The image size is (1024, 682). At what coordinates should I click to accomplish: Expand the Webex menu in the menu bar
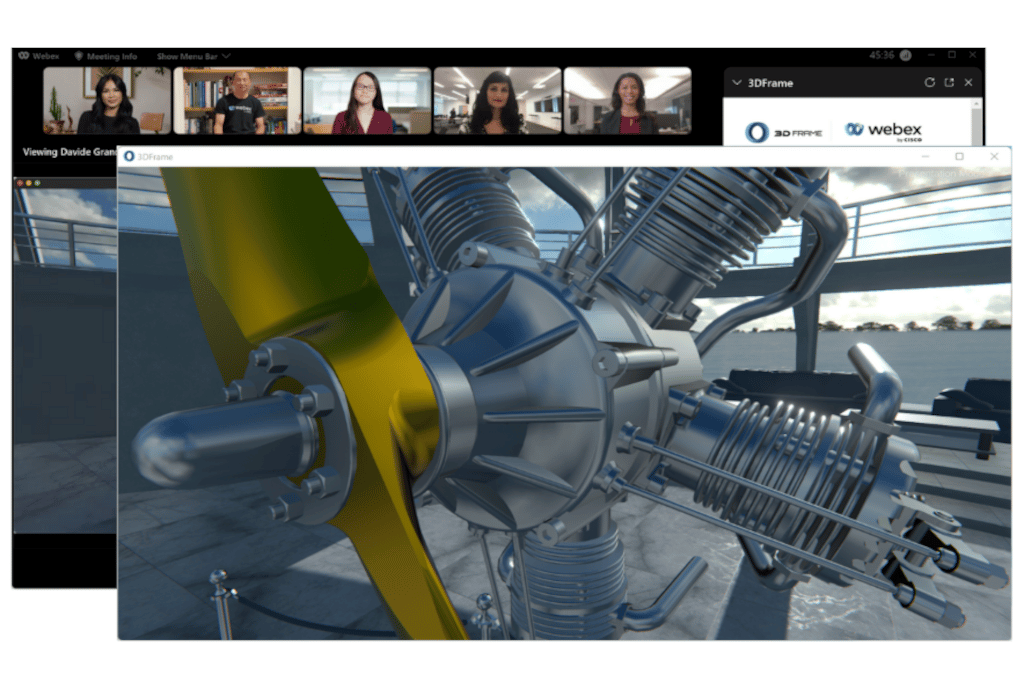pyautogui.click(x=44, y=56)
